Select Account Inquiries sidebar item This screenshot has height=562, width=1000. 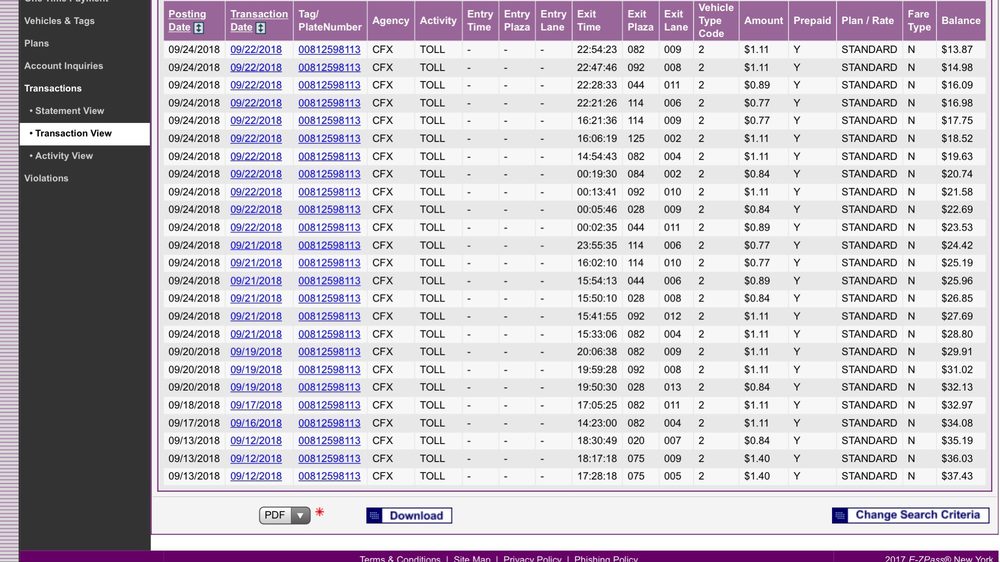[63, 66]
